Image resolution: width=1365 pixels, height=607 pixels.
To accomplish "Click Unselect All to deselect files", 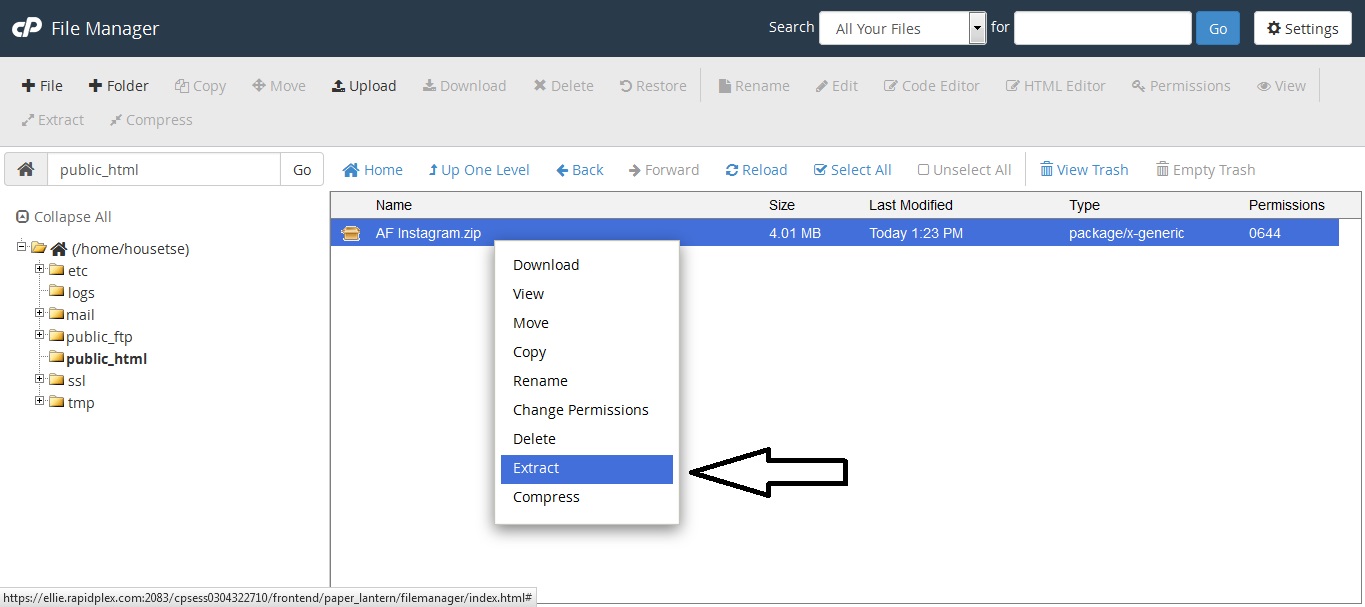I will tap(964, 169).
